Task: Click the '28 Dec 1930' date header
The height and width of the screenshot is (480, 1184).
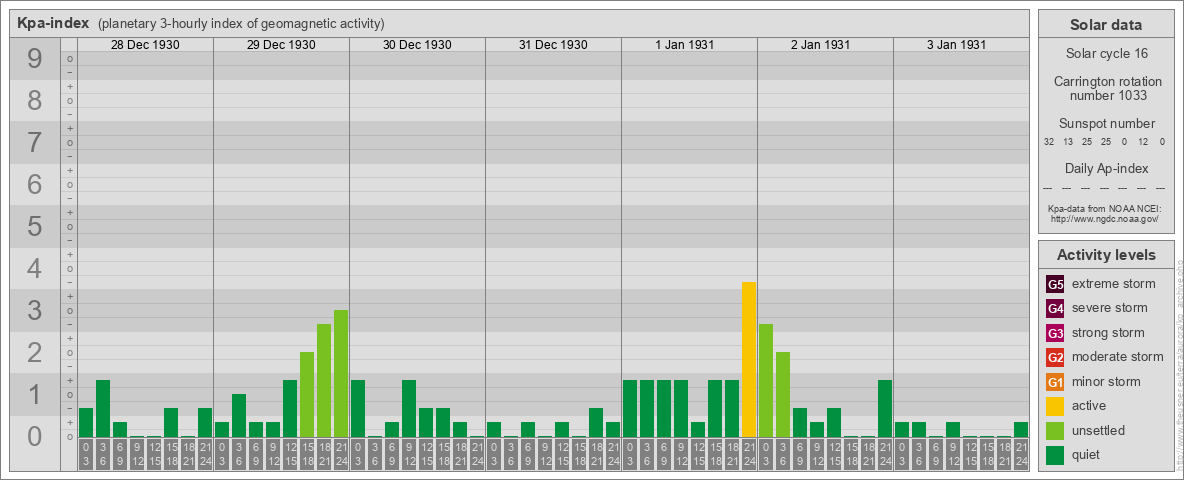Action: coord(145,45)
